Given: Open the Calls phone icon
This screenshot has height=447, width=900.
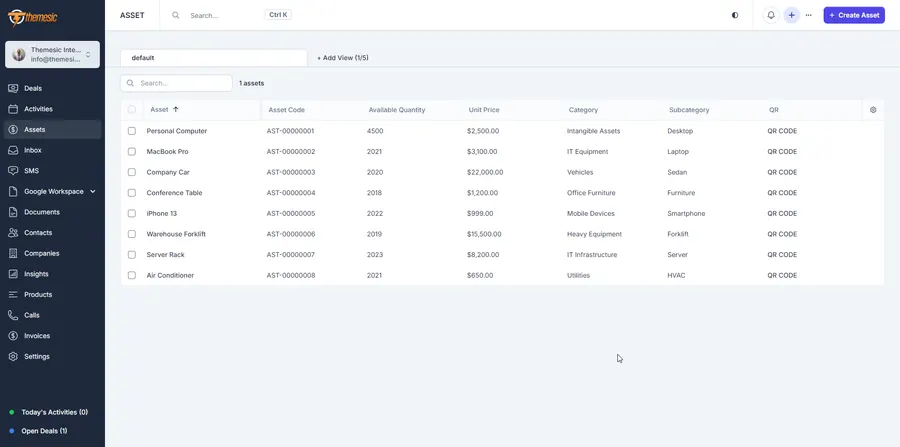Looking at the screenshot, I should point(13,316).
